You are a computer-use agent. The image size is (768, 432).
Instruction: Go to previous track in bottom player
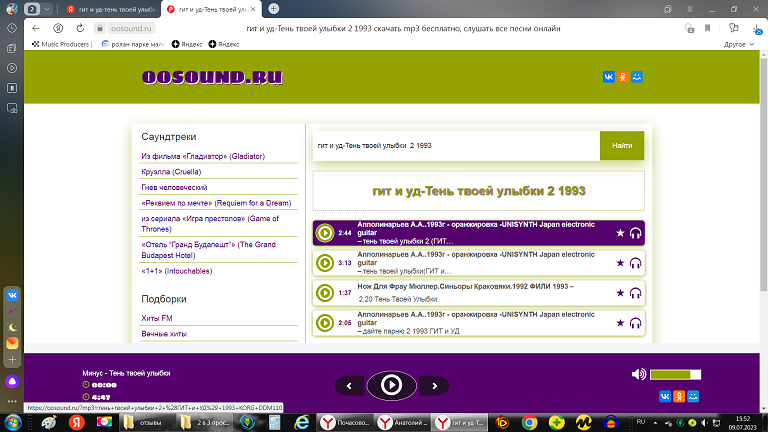(349, 386)
